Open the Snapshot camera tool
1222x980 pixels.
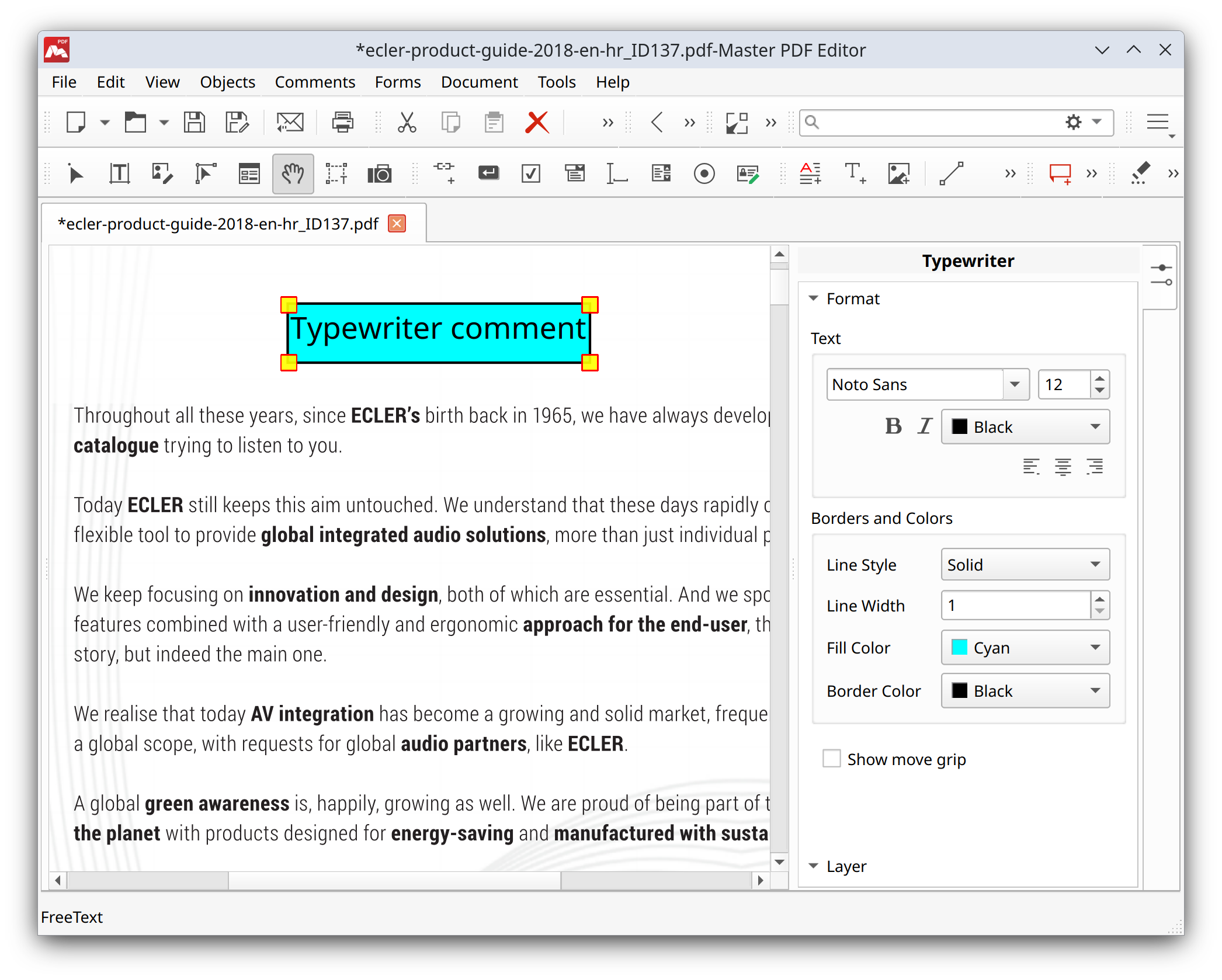click(379, 173)
